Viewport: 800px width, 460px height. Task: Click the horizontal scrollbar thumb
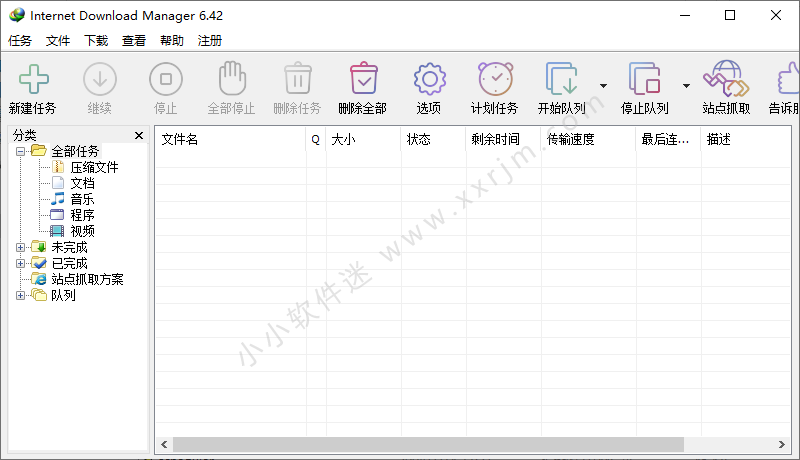click(x=429, y=444)
